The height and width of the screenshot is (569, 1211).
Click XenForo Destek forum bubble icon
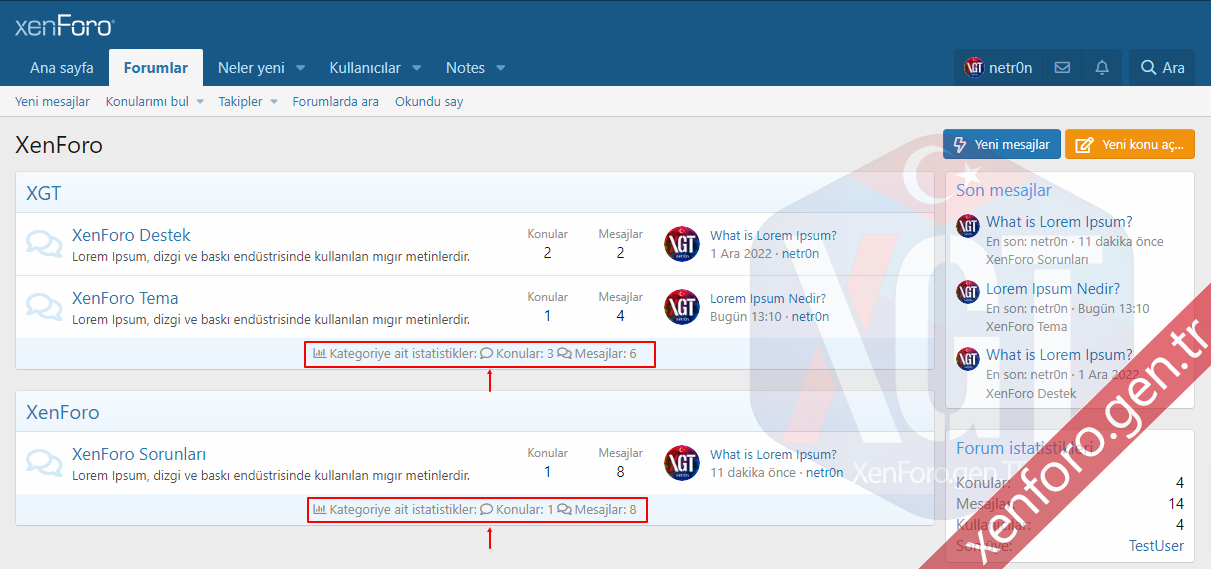43,244
